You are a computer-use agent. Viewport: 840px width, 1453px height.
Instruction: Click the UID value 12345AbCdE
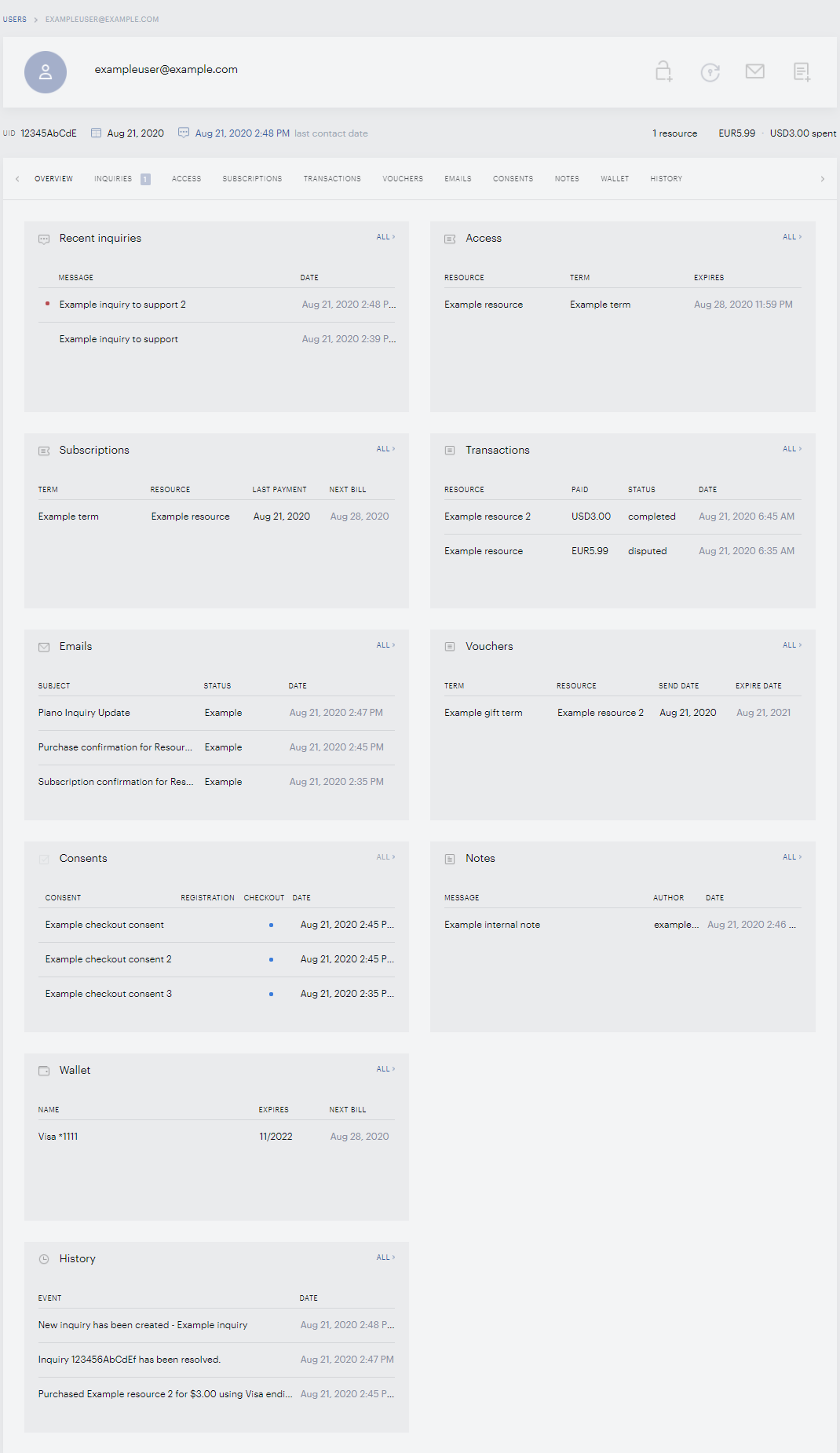[x=49, y=133]
